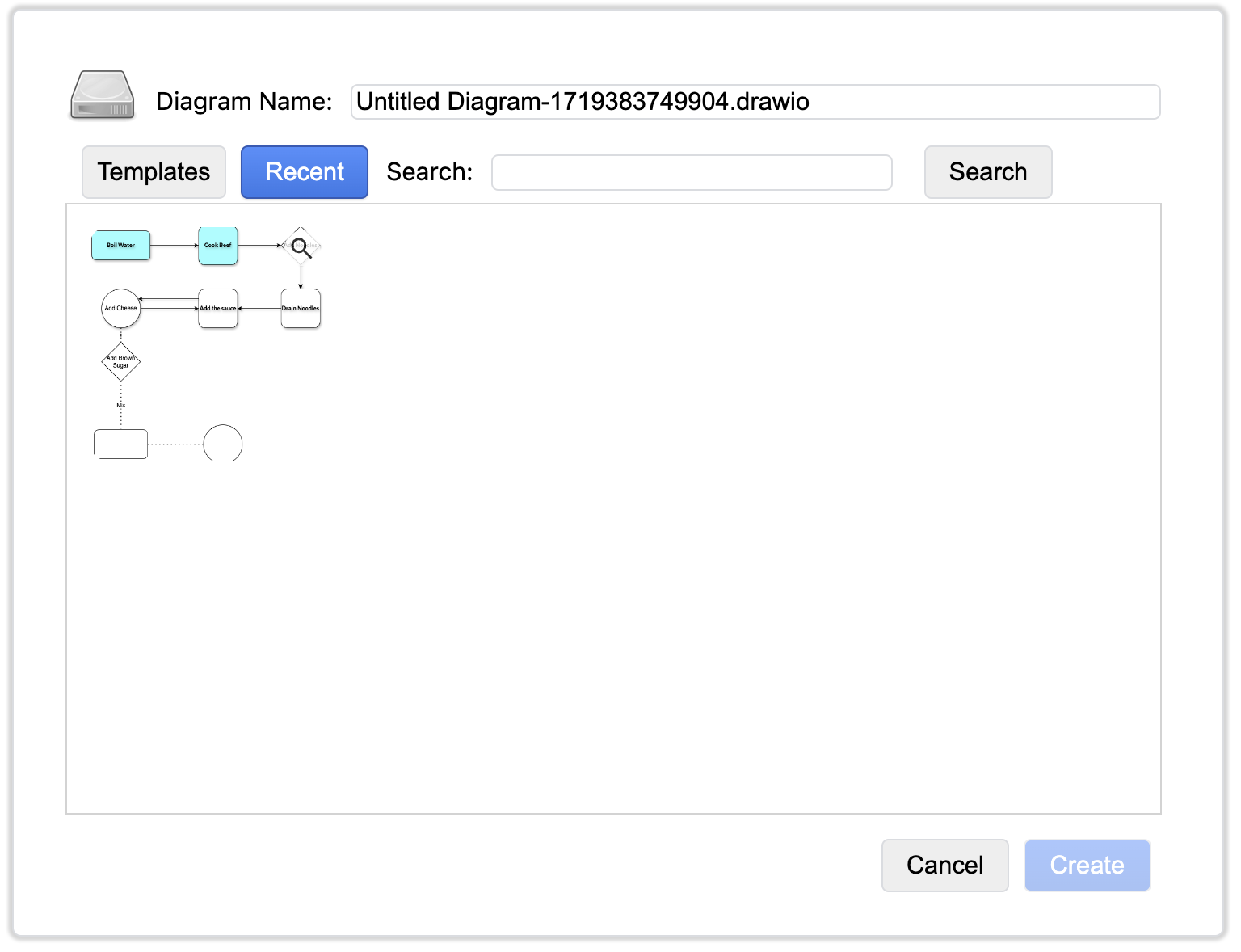The image size is (1241, 952).
Task: Click the Drain Noodles shape in preview
Action: click(300, 308)
